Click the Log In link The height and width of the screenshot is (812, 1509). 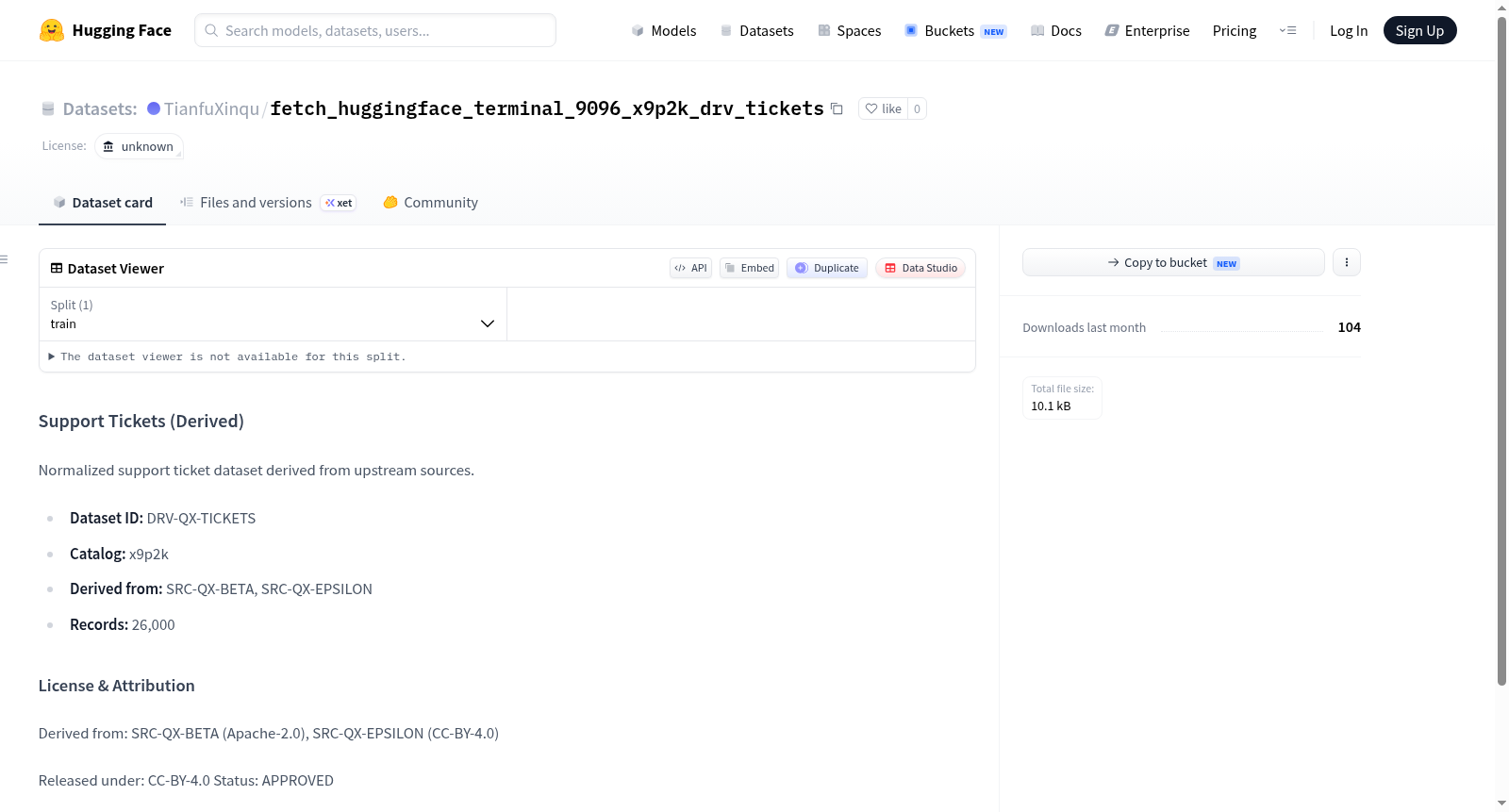1349,30
